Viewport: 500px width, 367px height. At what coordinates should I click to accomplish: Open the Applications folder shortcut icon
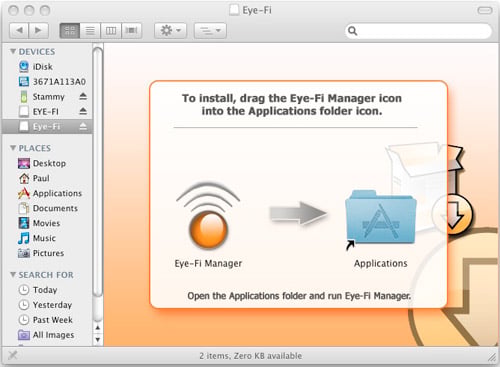click(381, 219)
